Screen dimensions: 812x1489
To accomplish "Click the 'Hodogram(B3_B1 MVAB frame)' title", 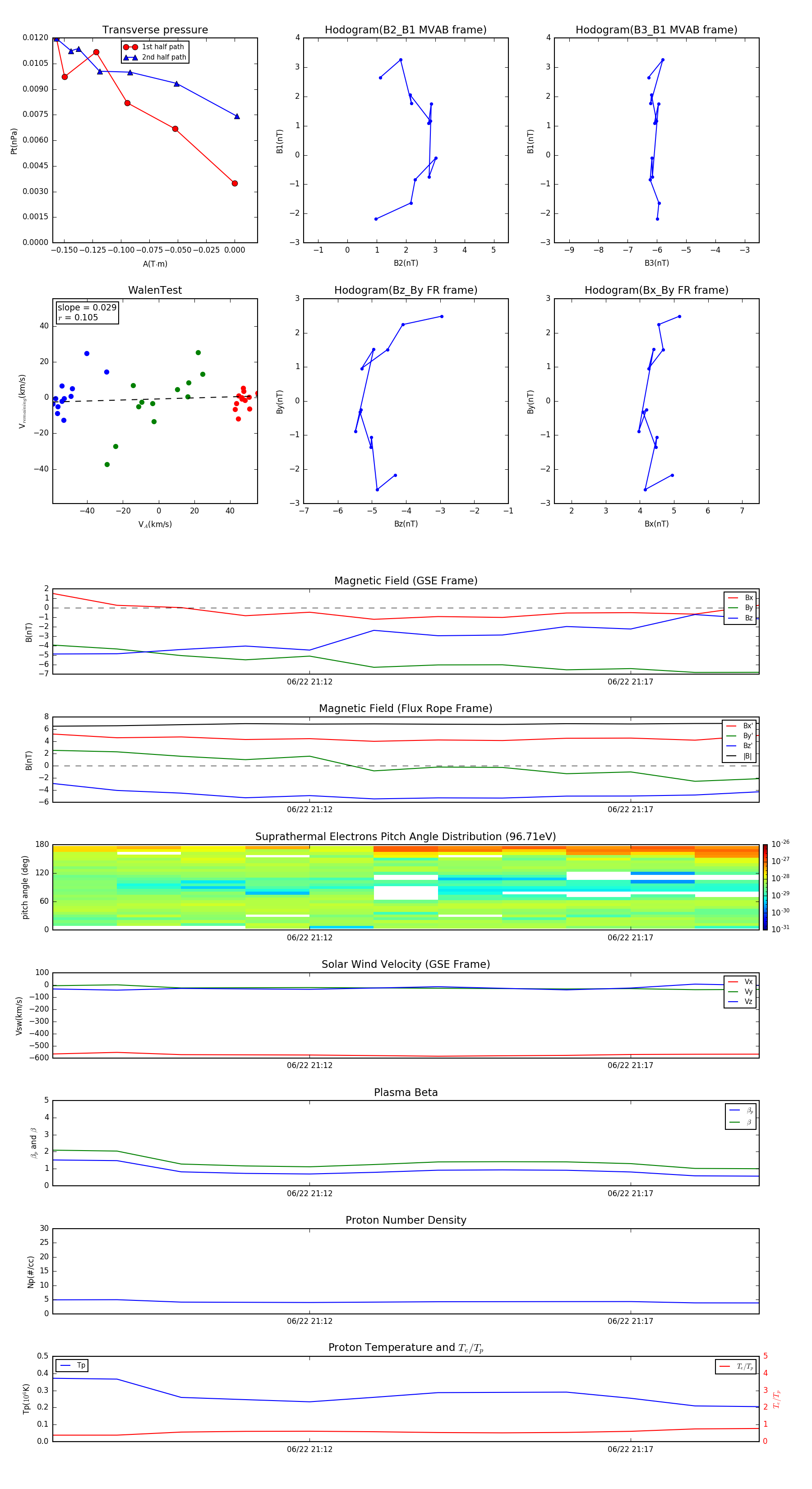I will (656, 30).
